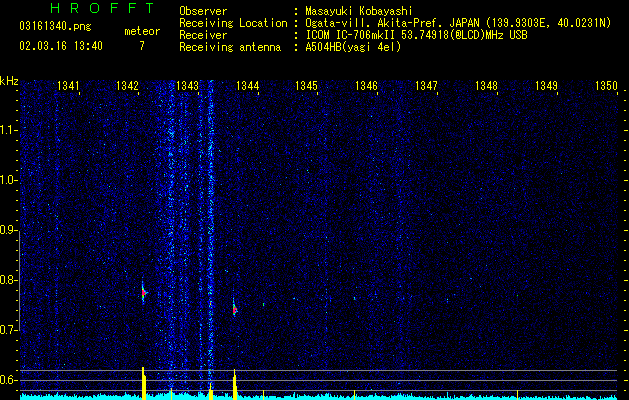
Task: Click the gray frequency range bracket on left axis
Action: pos(20,282)
